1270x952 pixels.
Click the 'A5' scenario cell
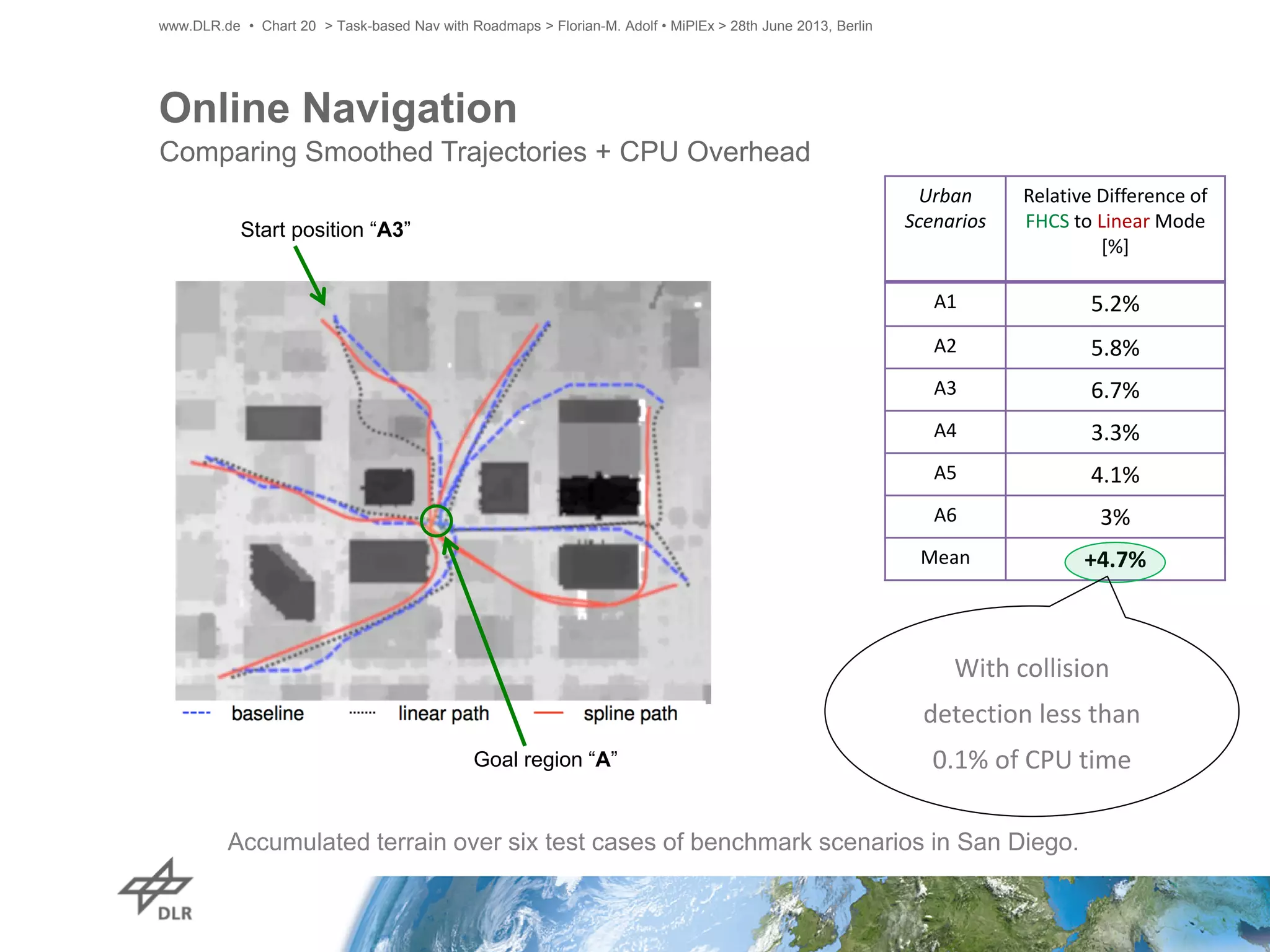[x=945, y=473]
